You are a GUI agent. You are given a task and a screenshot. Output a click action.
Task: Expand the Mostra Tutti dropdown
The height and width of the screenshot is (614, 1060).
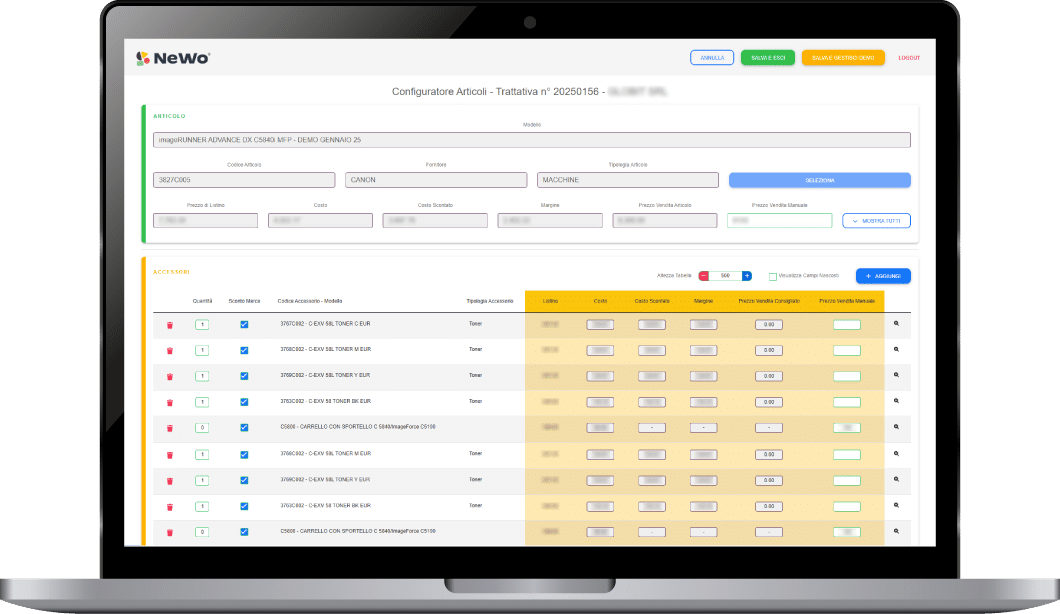point(876,220)
